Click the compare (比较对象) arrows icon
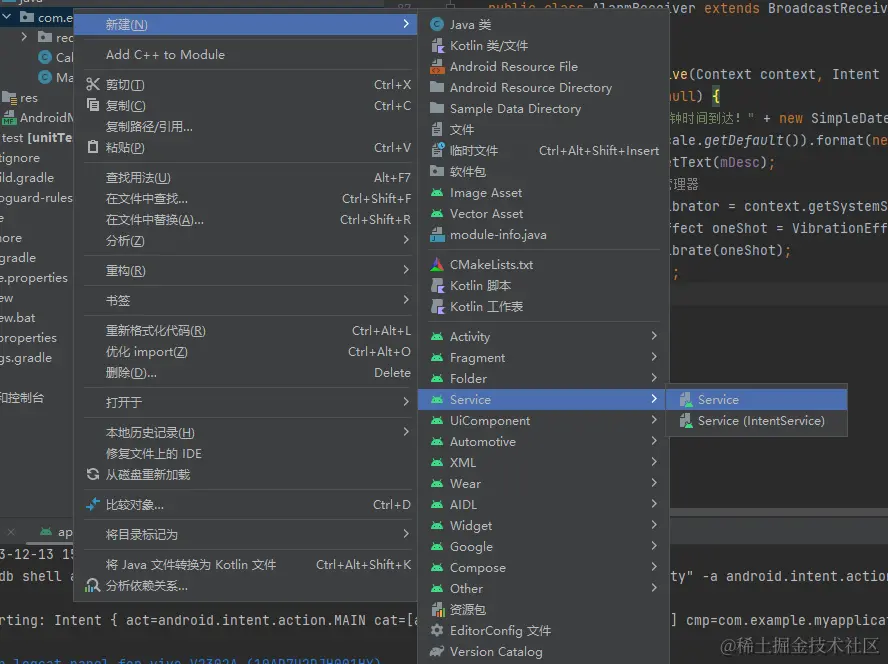The height and width of the screenshot is (664, 888). [92, 504]
